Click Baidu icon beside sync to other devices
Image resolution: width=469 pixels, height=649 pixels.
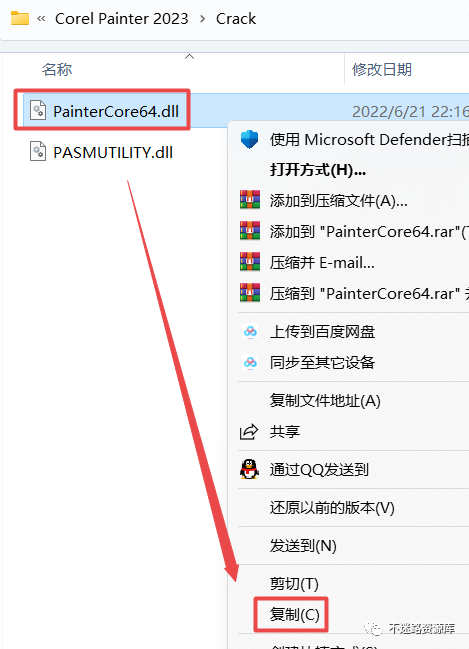click(x=250, y=363)
